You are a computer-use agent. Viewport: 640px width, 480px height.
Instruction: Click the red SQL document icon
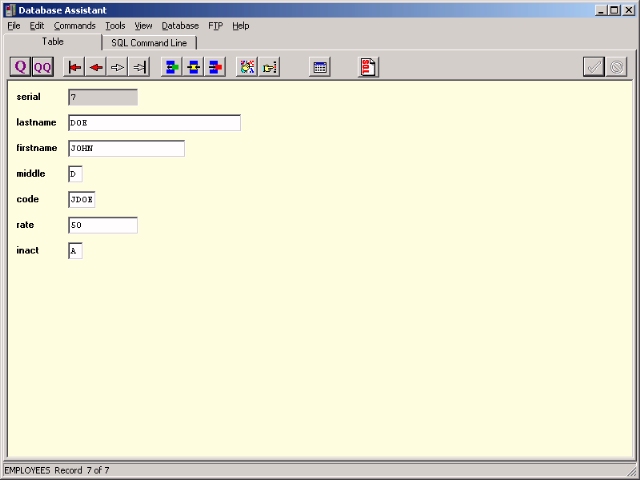pos(368,67)
